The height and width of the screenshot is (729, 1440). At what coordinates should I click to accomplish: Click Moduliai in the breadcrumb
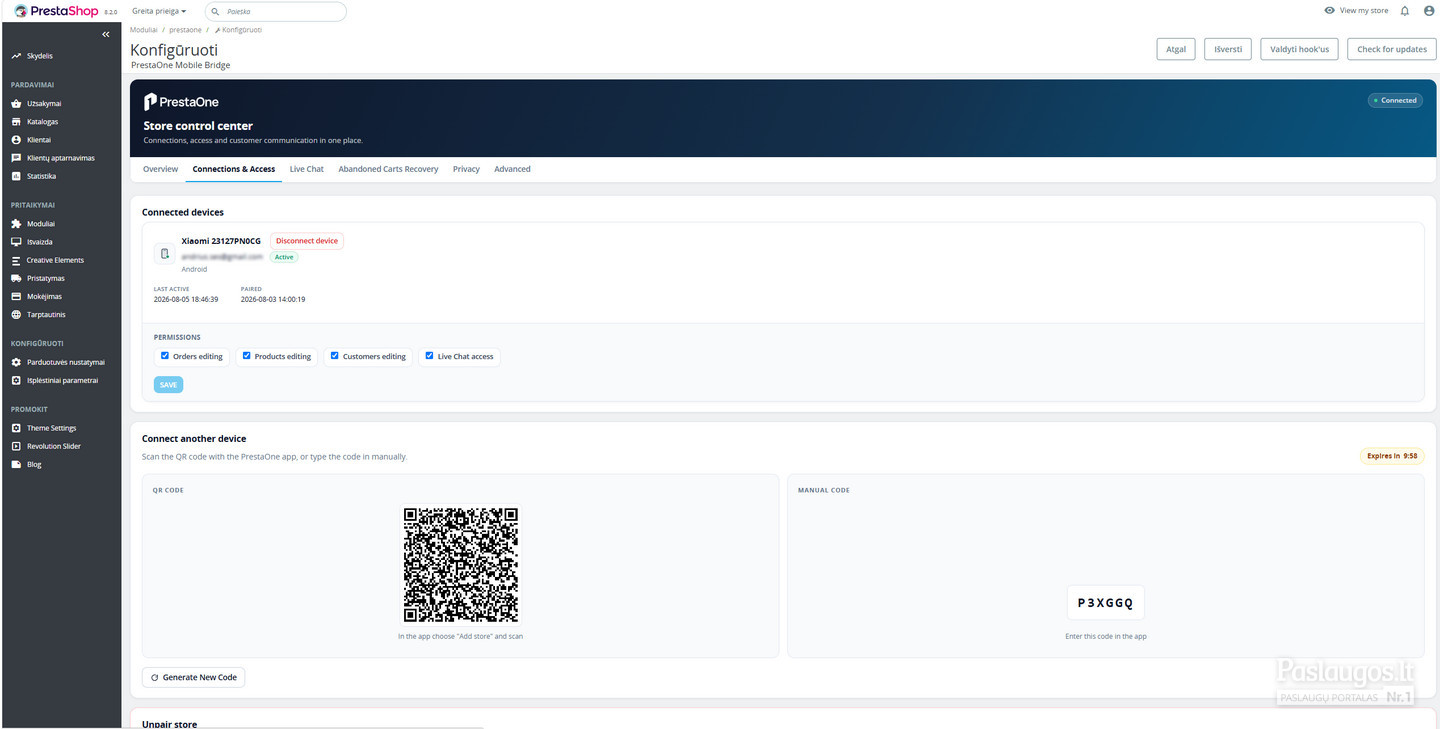click(x=144, y=30)
